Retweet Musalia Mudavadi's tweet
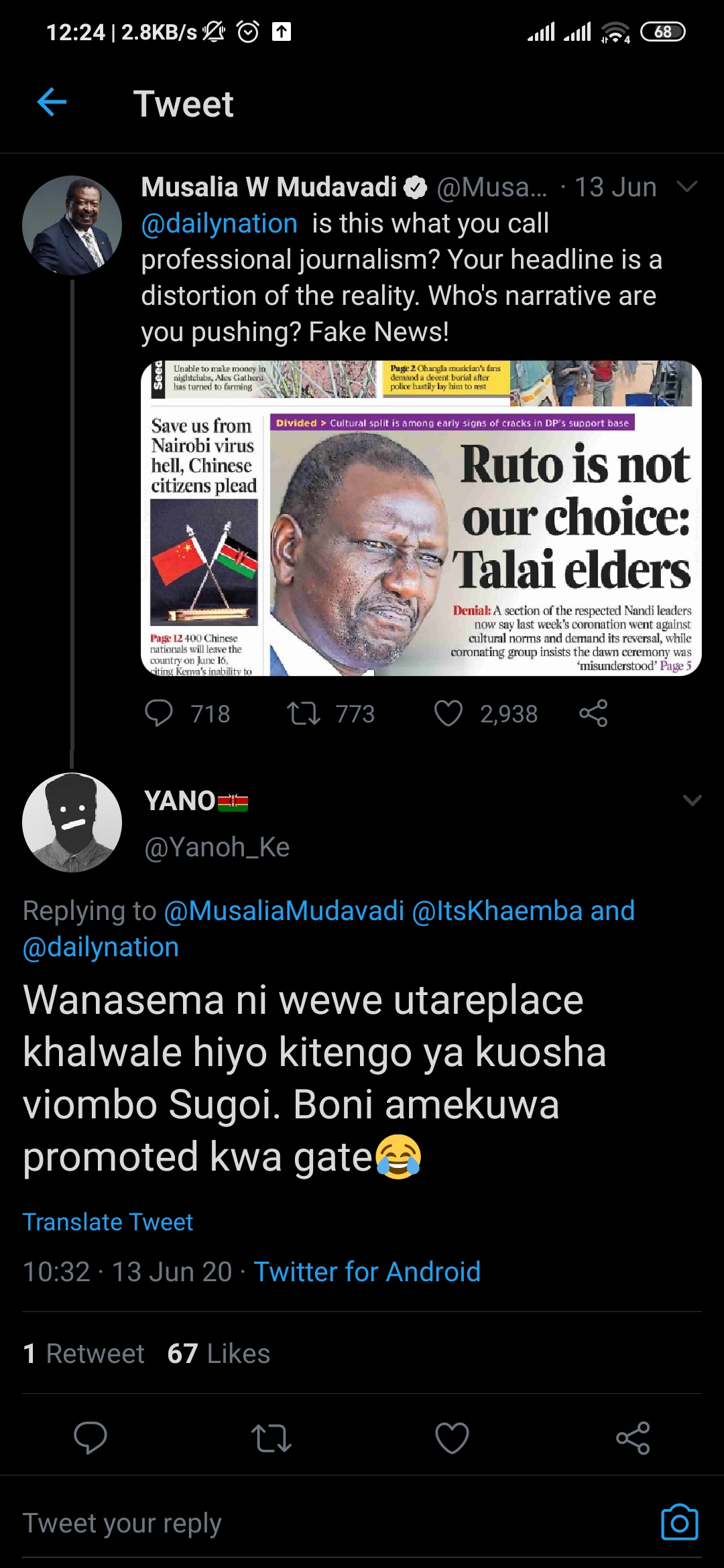724x1568 pixels. point(303,713)
